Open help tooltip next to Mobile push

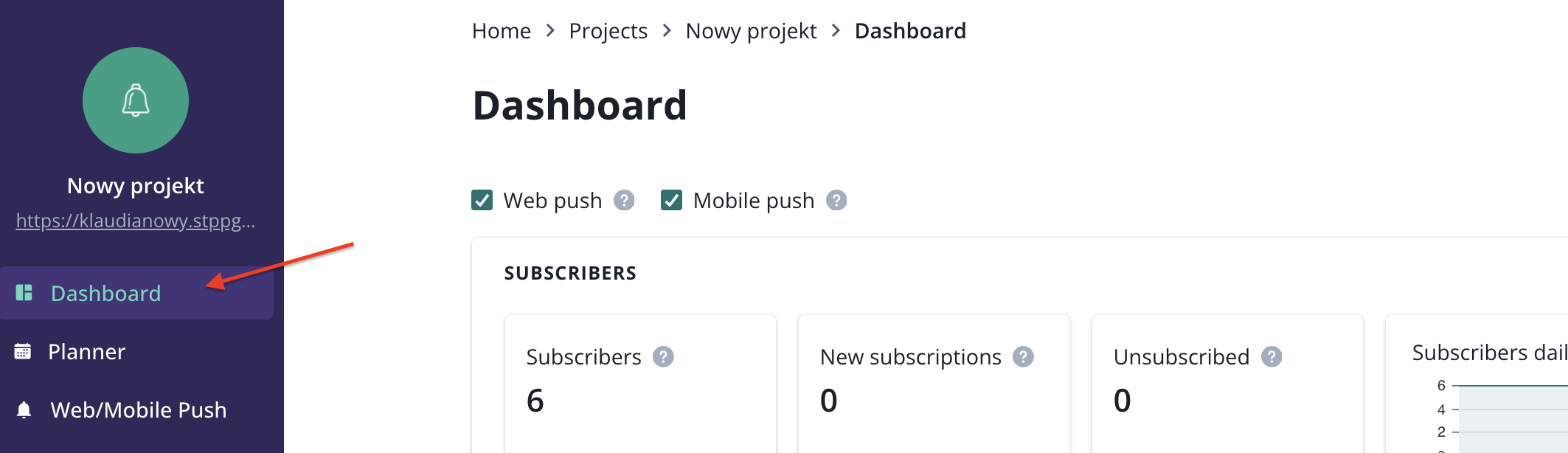[x=836, y=201]
